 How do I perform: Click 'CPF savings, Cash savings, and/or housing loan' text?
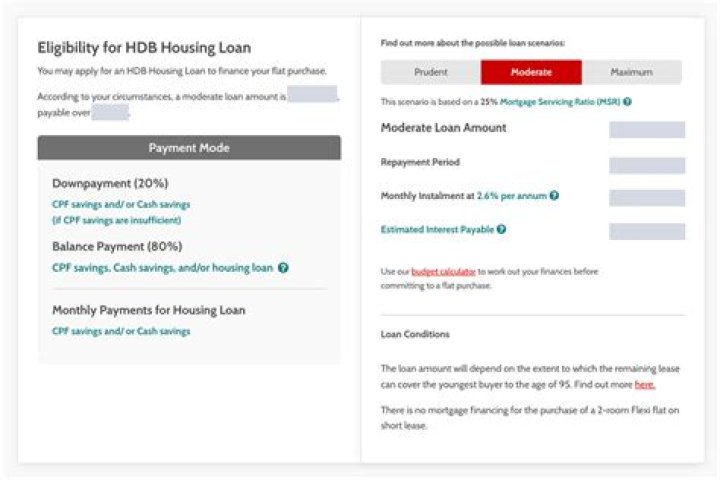click(x=162, y=268)
